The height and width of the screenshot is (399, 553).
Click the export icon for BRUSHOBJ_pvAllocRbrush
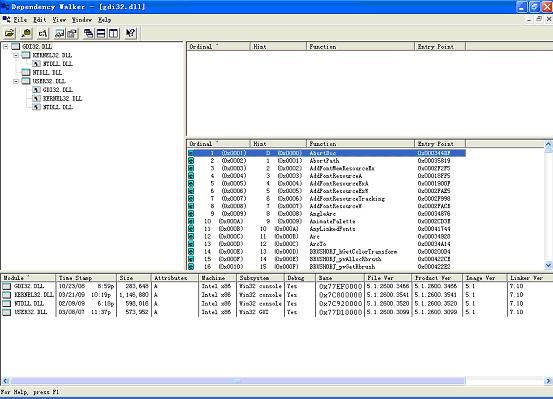(x=191, y=259)
